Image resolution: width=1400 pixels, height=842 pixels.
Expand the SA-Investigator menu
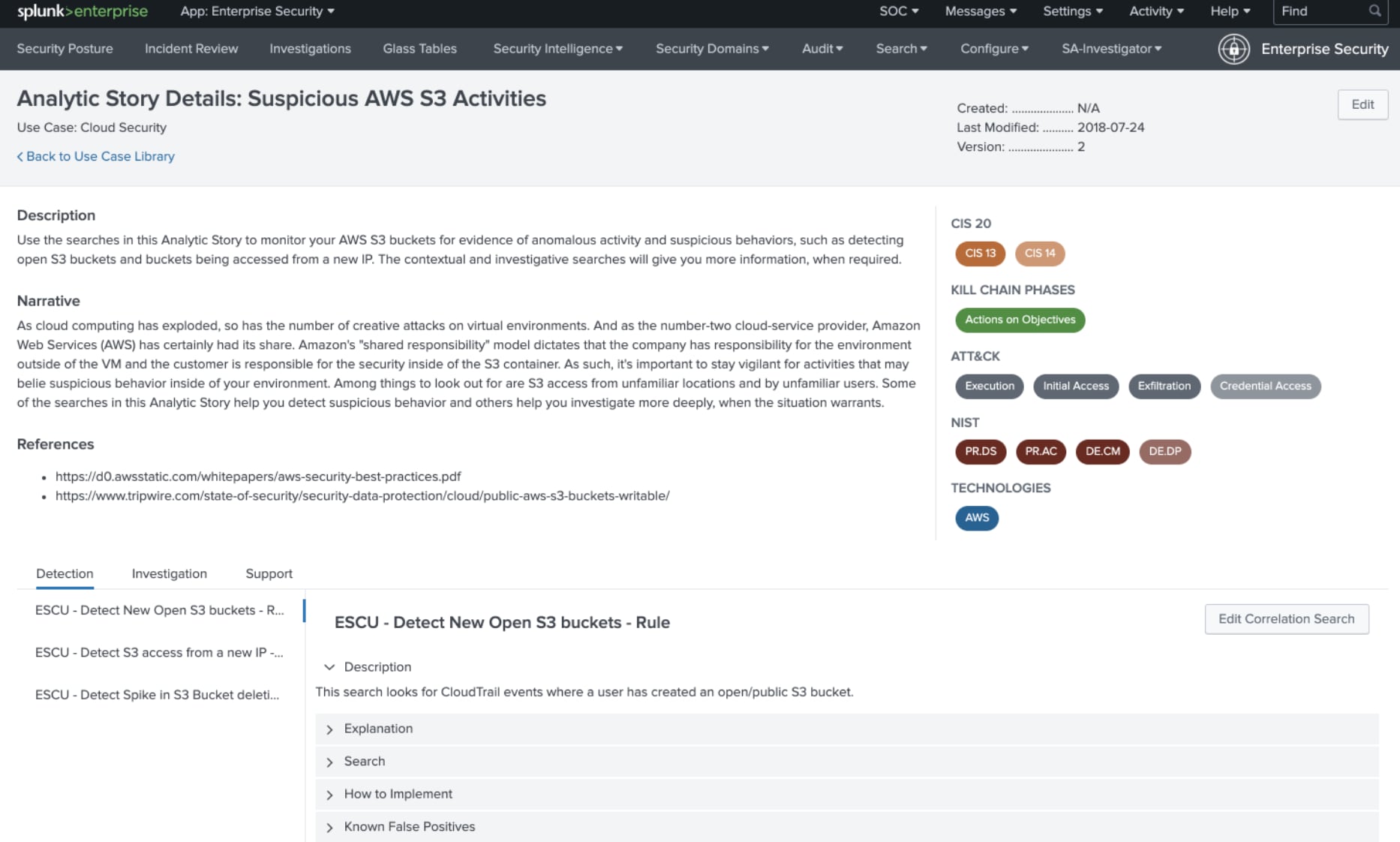[x=1111, y=49]
